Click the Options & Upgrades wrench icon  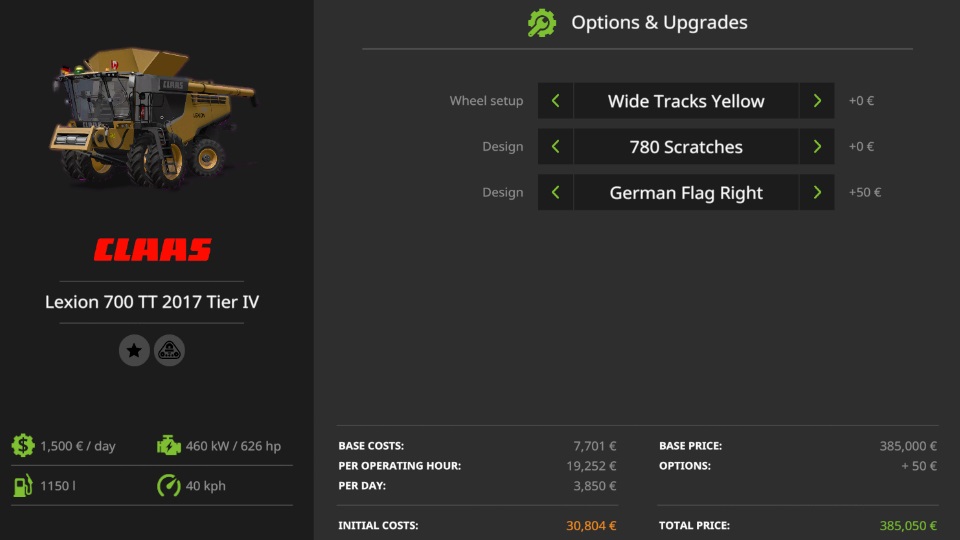[x=542, y=23]
